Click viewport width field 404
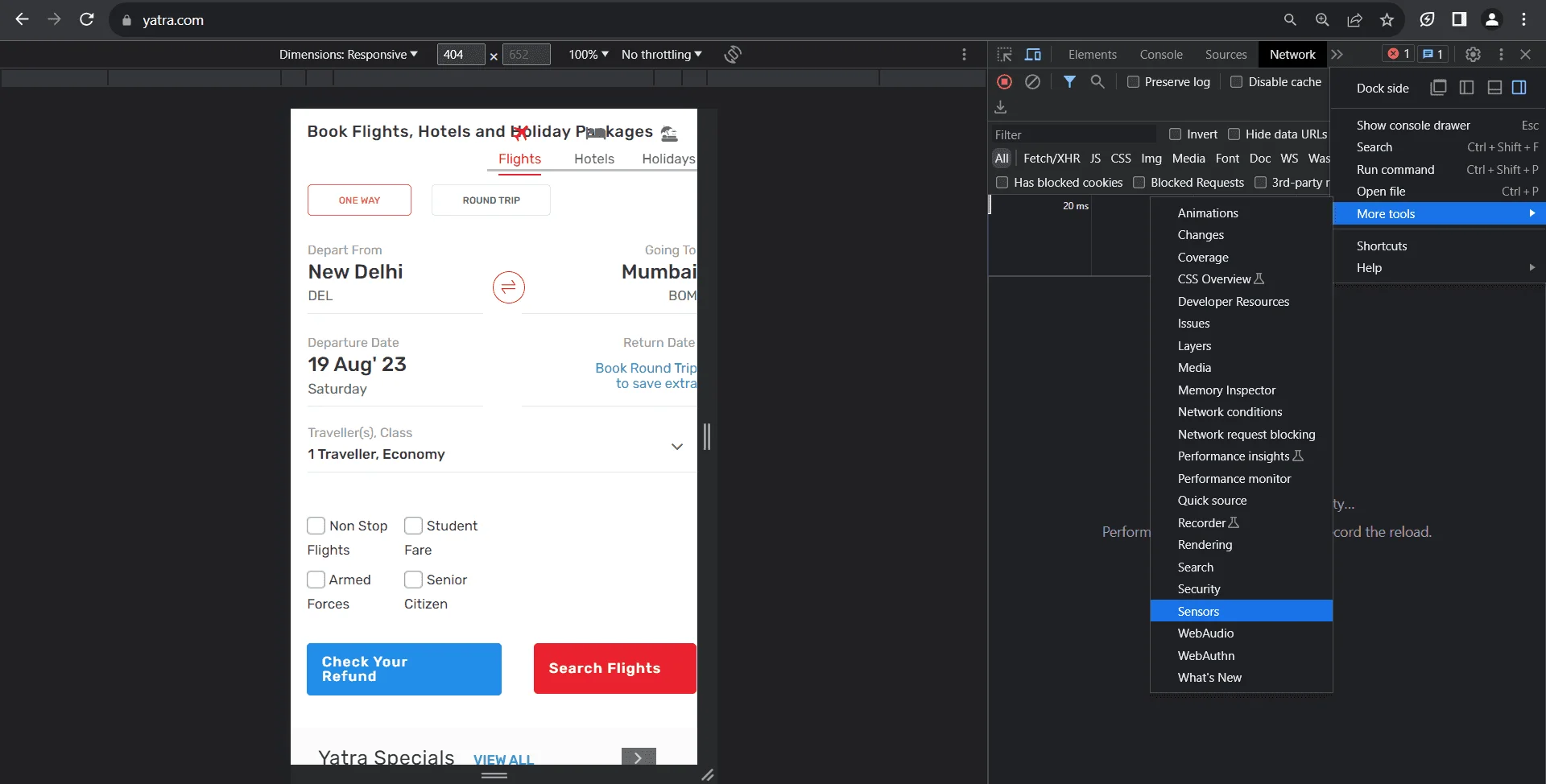Image resolution: width=1546 pixels, height=784 pixels. 461,54
